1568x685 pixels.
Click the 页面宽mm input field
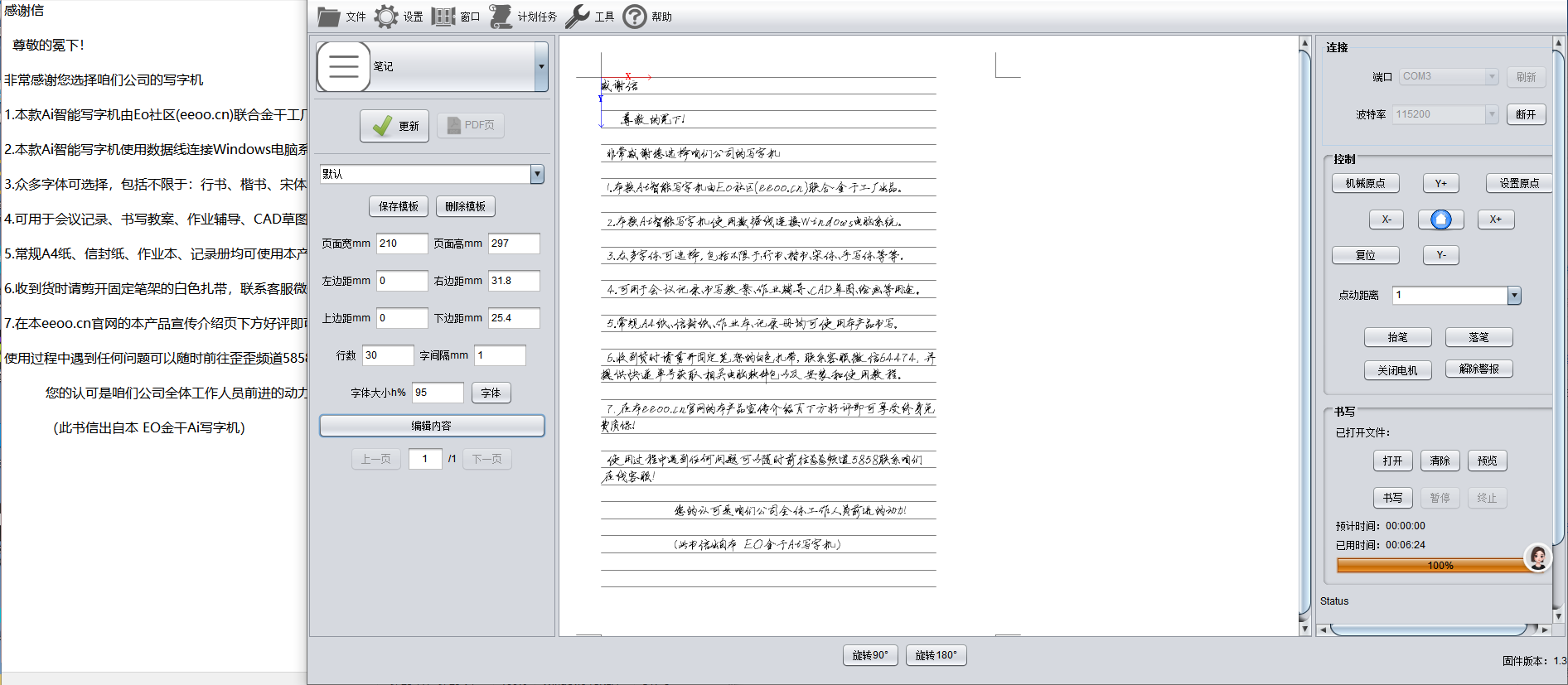[x=402, y=244]
